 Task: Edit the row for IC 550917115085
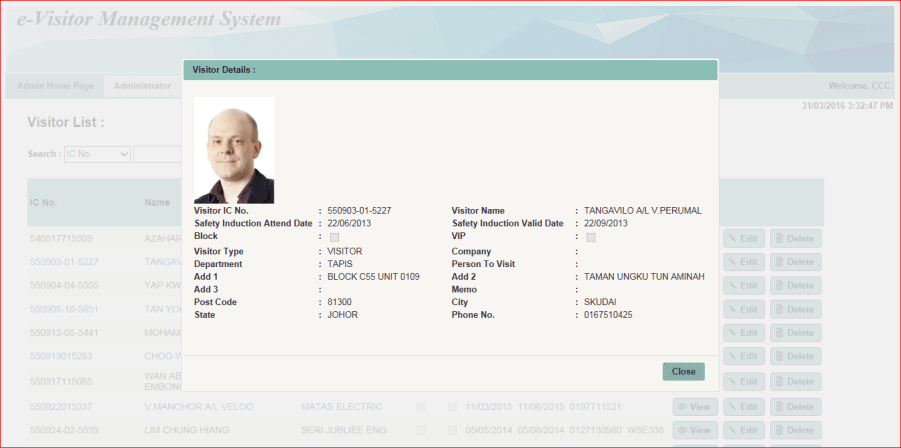(x=744, y=381)
